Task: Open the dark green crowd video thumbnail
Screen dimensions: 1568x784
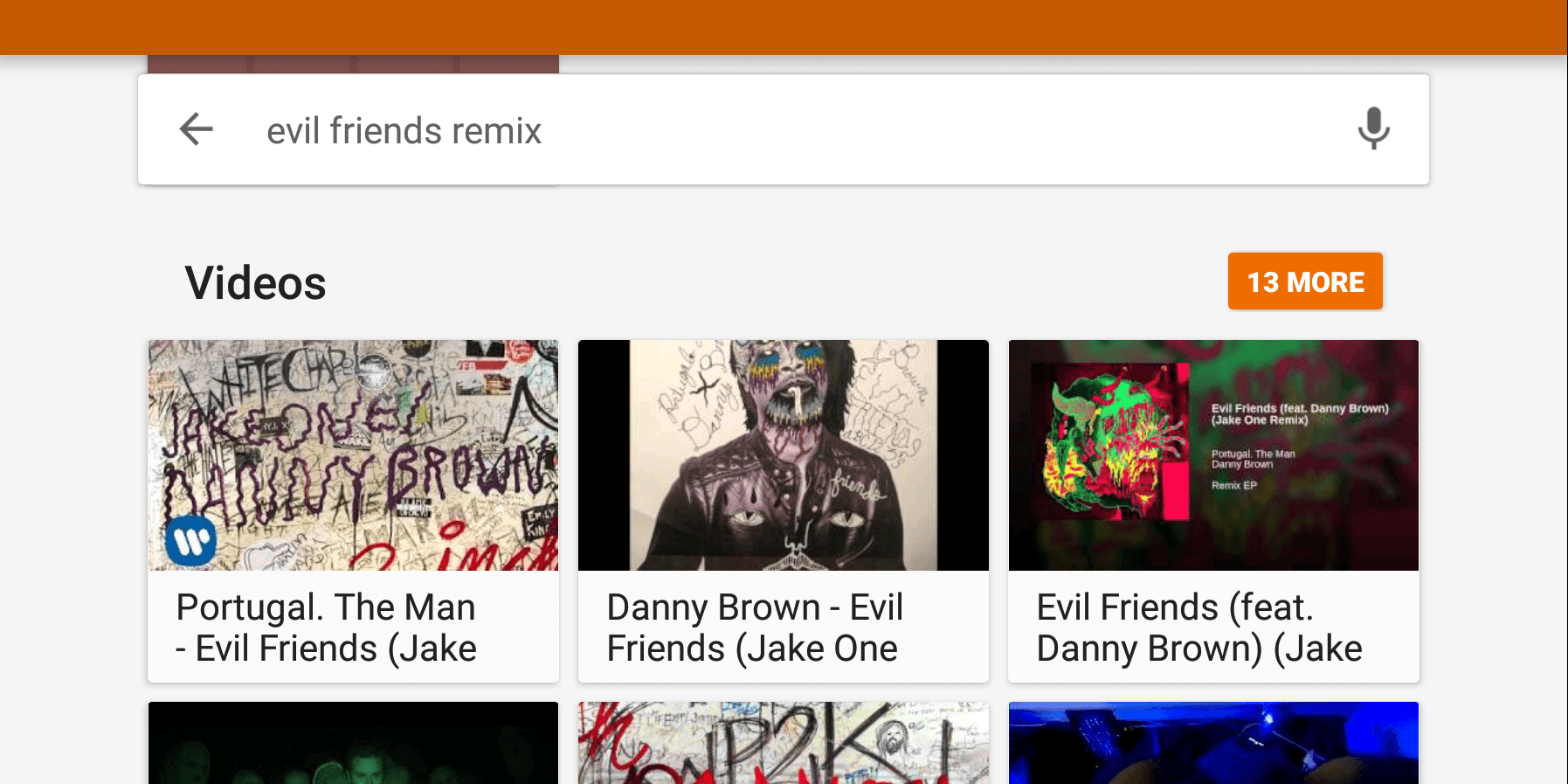Action: [x=353, y=743]
